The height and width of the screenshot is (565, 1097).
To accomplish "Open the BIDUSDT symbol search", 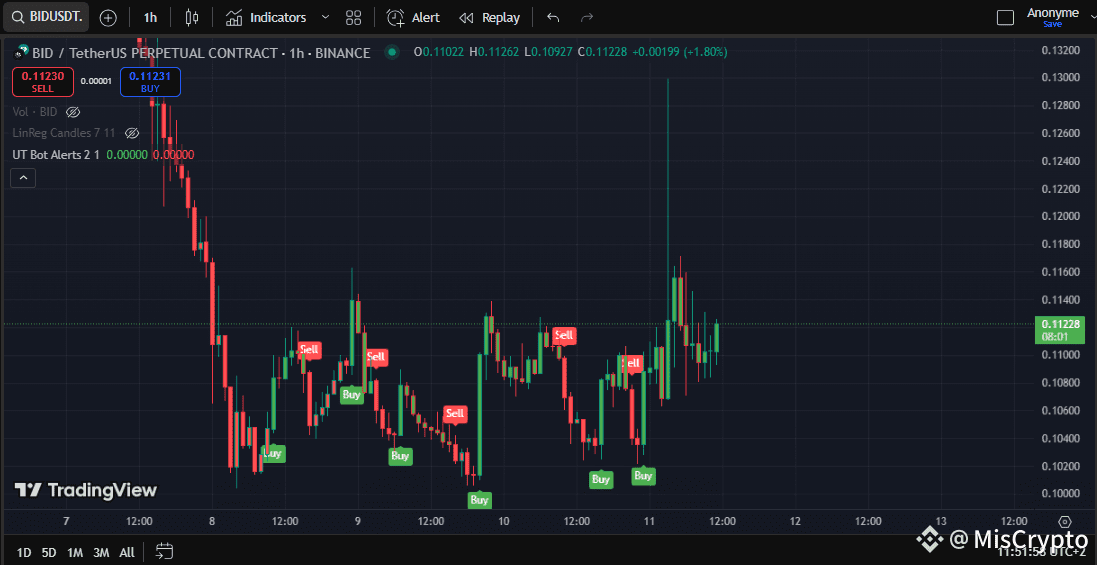I will click(x=46, y=17).
